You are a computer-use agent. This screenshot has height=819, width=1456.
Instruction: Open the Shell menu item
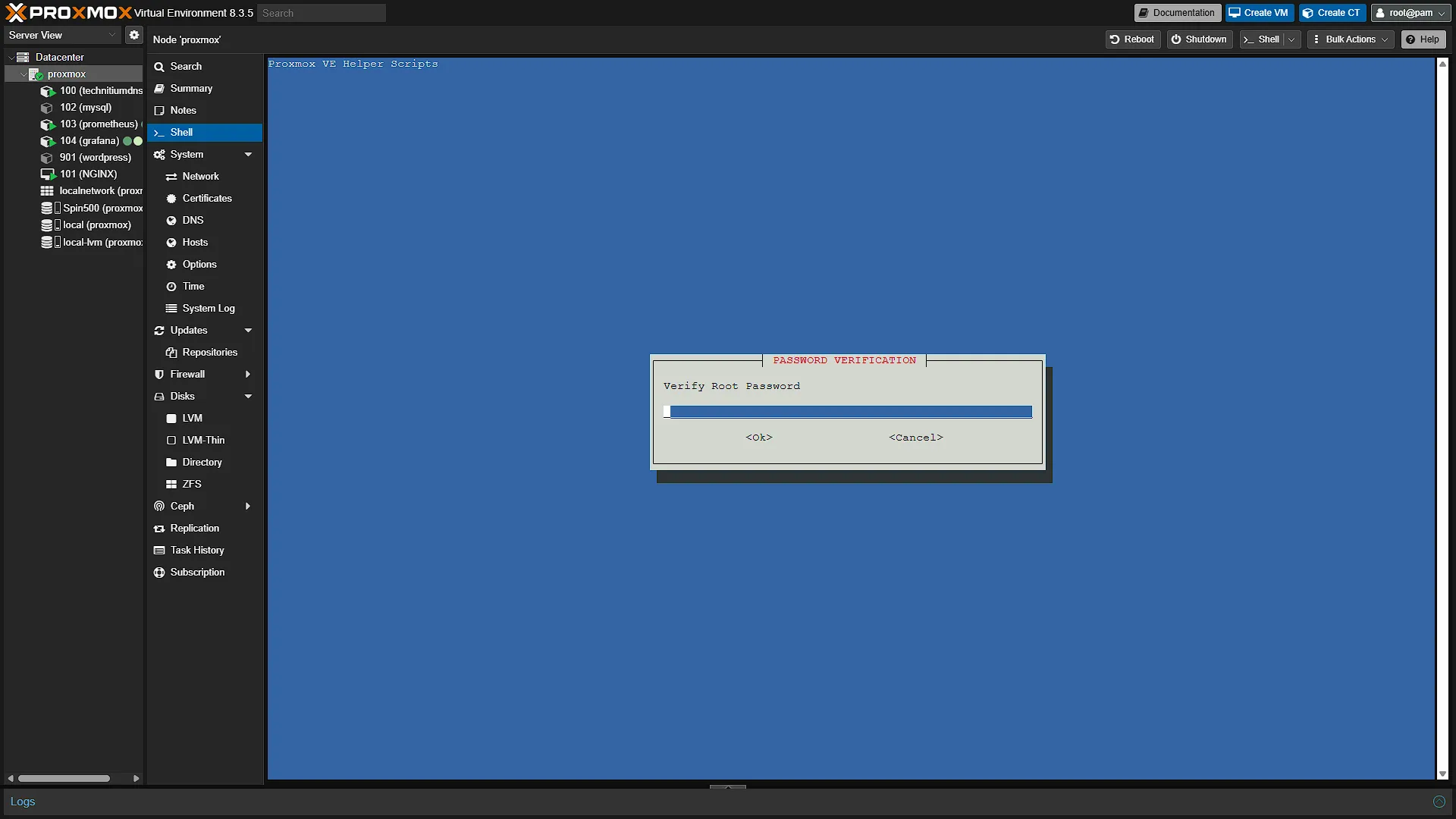tap(205, 133)
